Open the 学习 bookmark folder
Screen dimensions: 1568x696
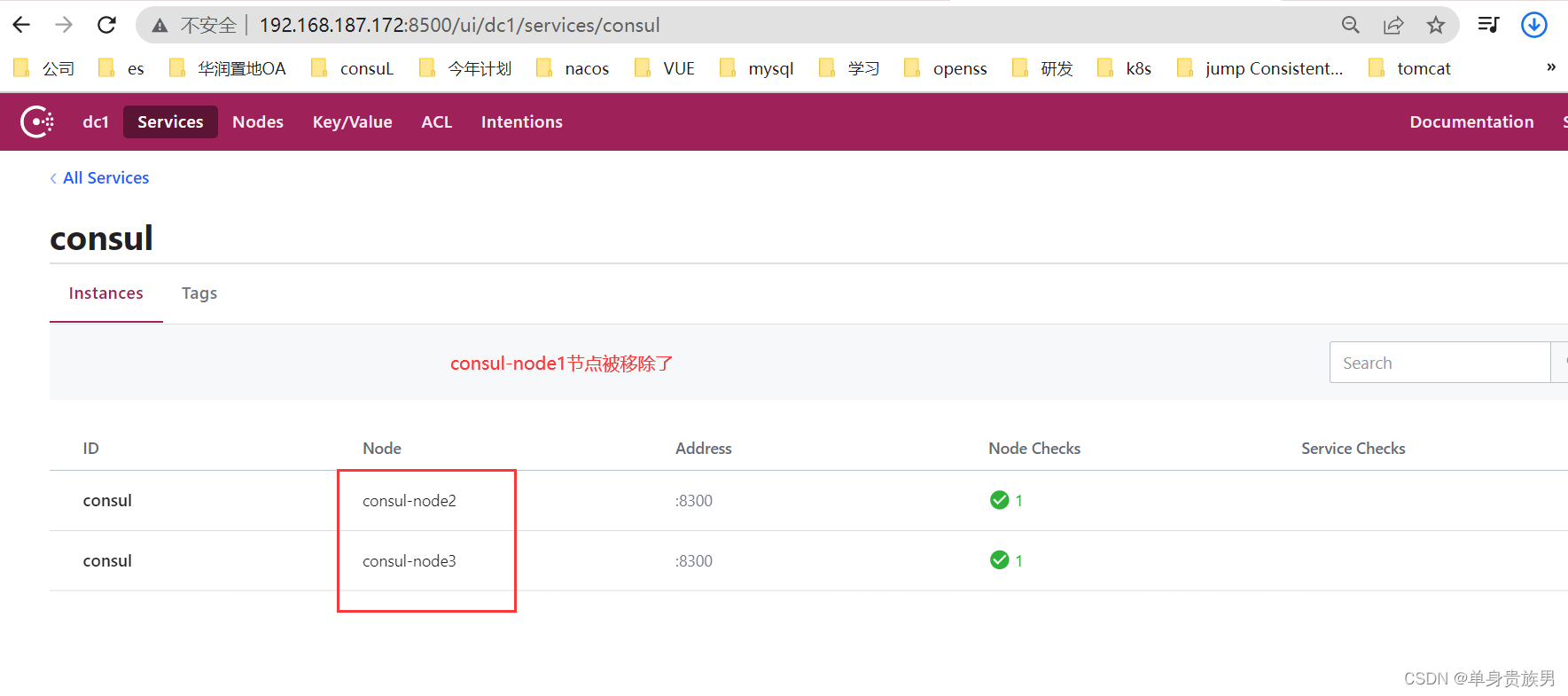(849, 68)
